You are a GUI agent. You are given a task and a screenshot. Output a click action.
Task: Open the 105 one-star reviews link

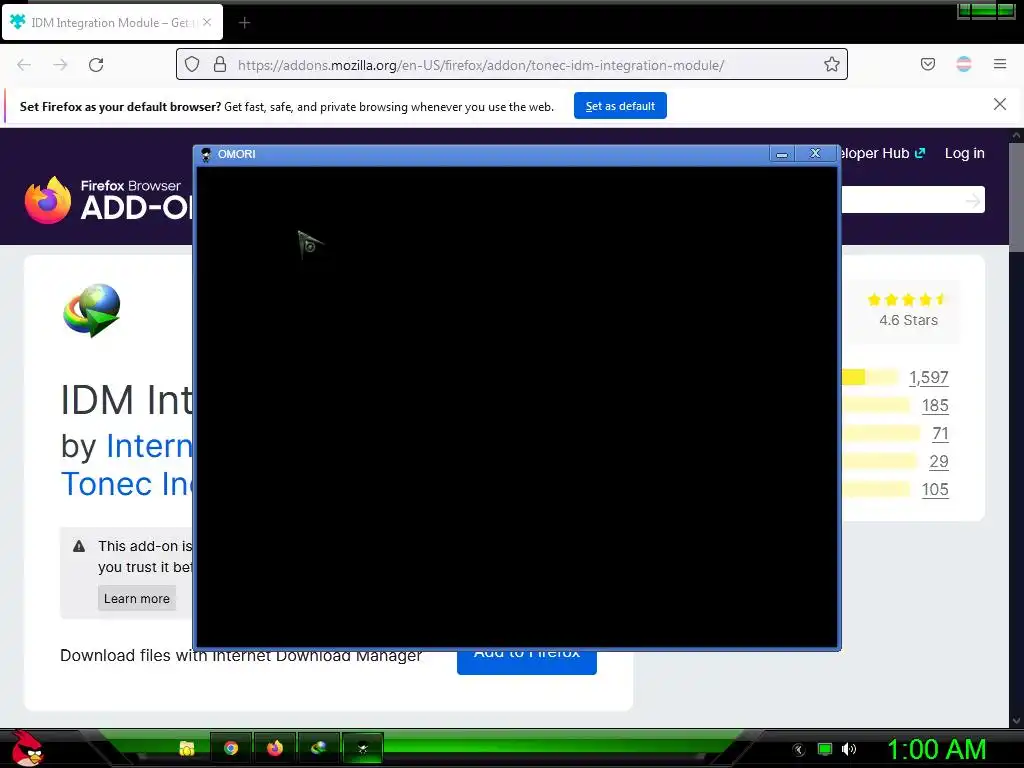(935, 490)
